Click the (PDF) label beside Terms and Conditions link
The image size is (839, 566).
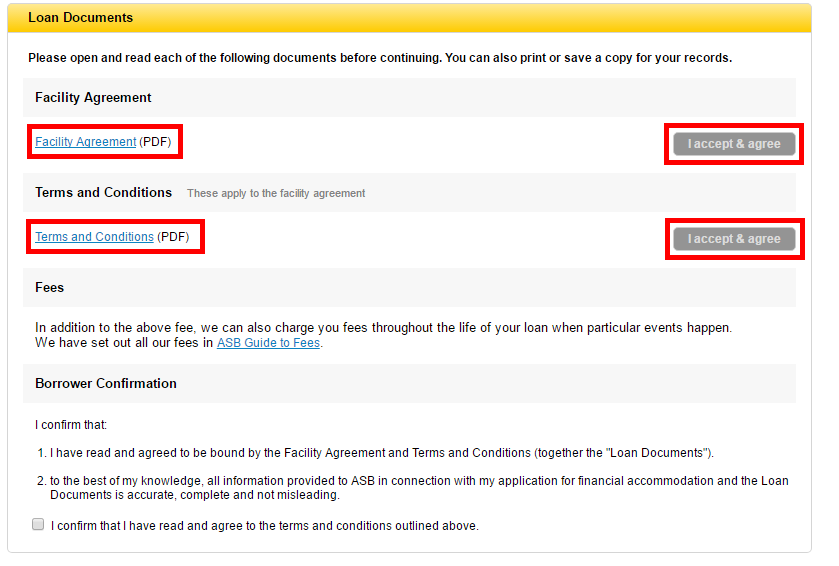pos(173,237)
